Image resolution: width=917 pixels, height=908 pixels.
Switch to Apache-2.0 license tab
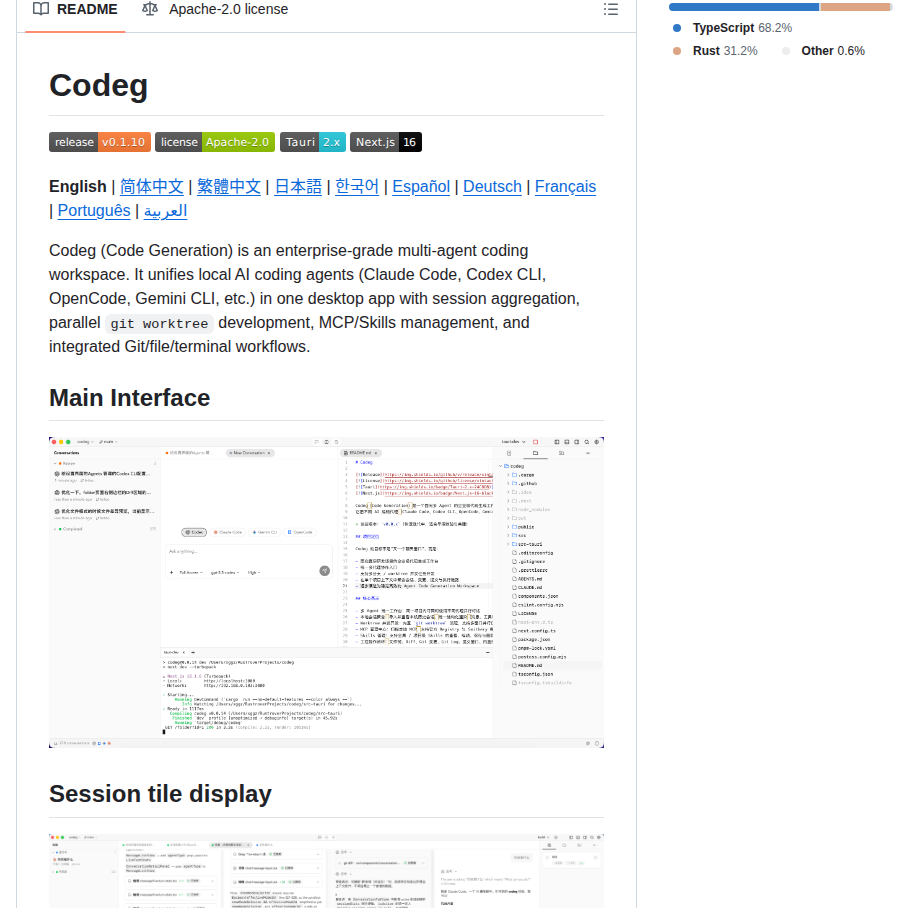[x=216, y=9]
